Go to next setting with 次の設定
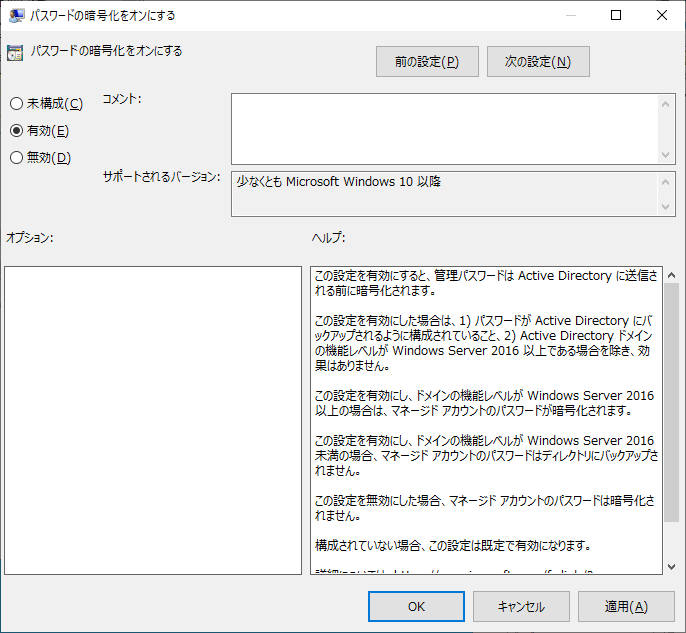686x633 pixels. click(538, 62)
